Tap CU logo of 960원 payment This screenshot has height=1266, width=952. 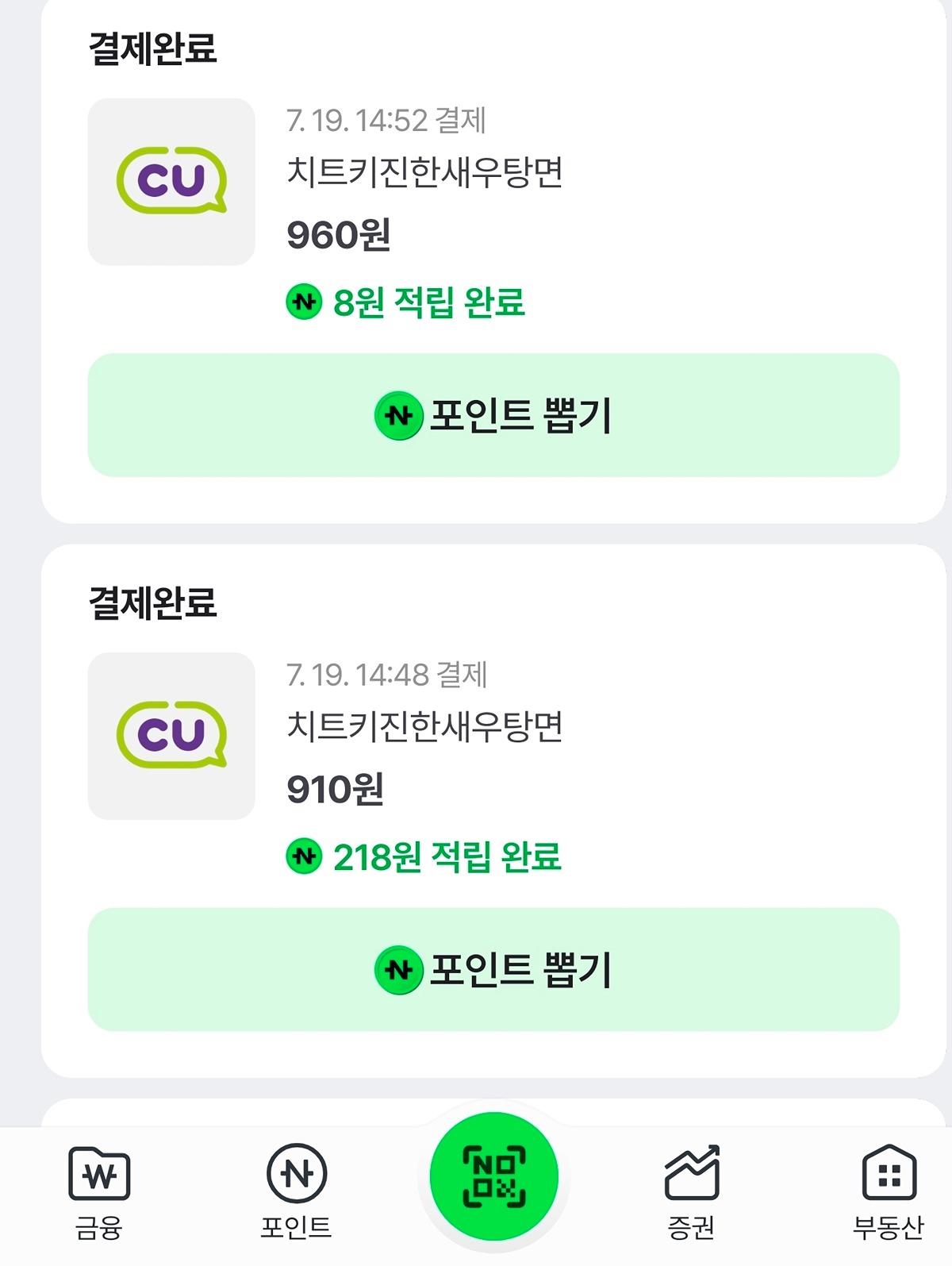(x=171, y=182)
